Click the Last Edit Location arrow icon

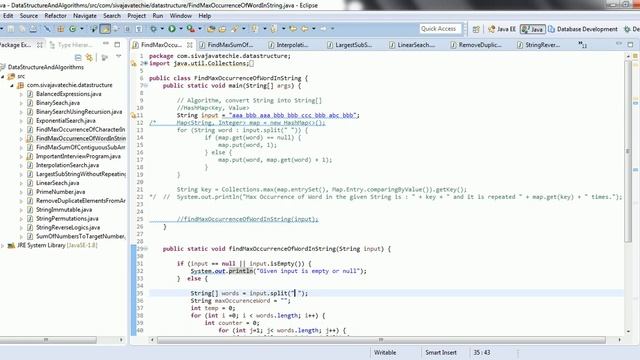coord(293,29)
